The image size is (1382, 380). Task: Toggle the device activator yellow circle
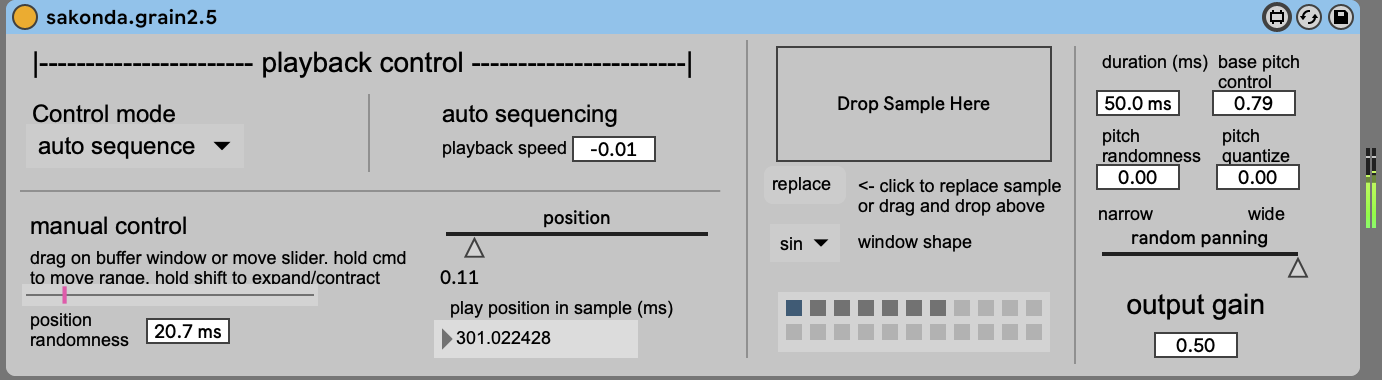[25, 17]
